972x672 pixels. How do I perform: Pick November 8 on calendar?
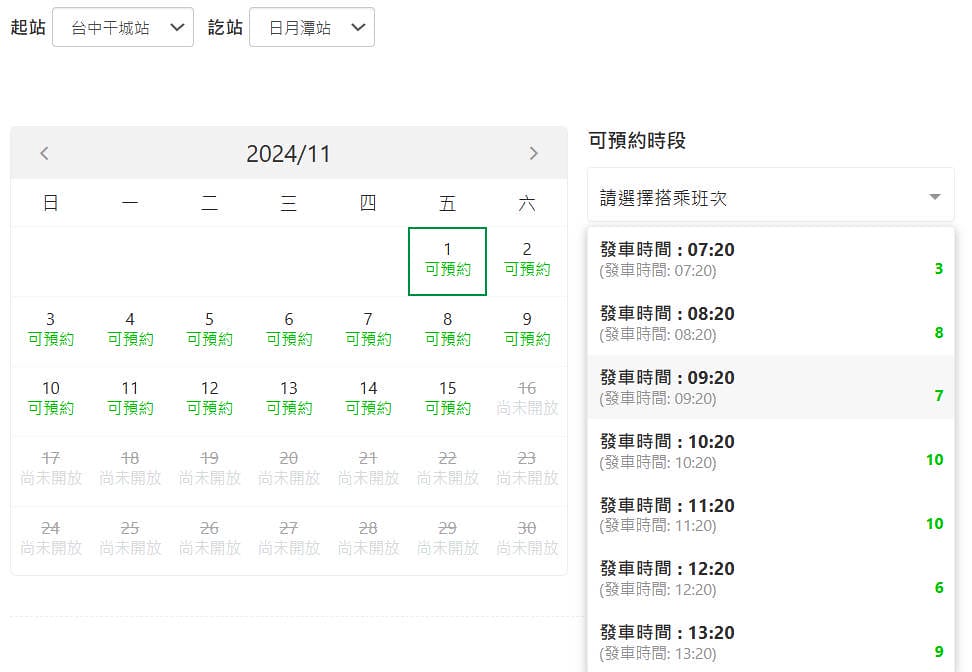[448, 330]
